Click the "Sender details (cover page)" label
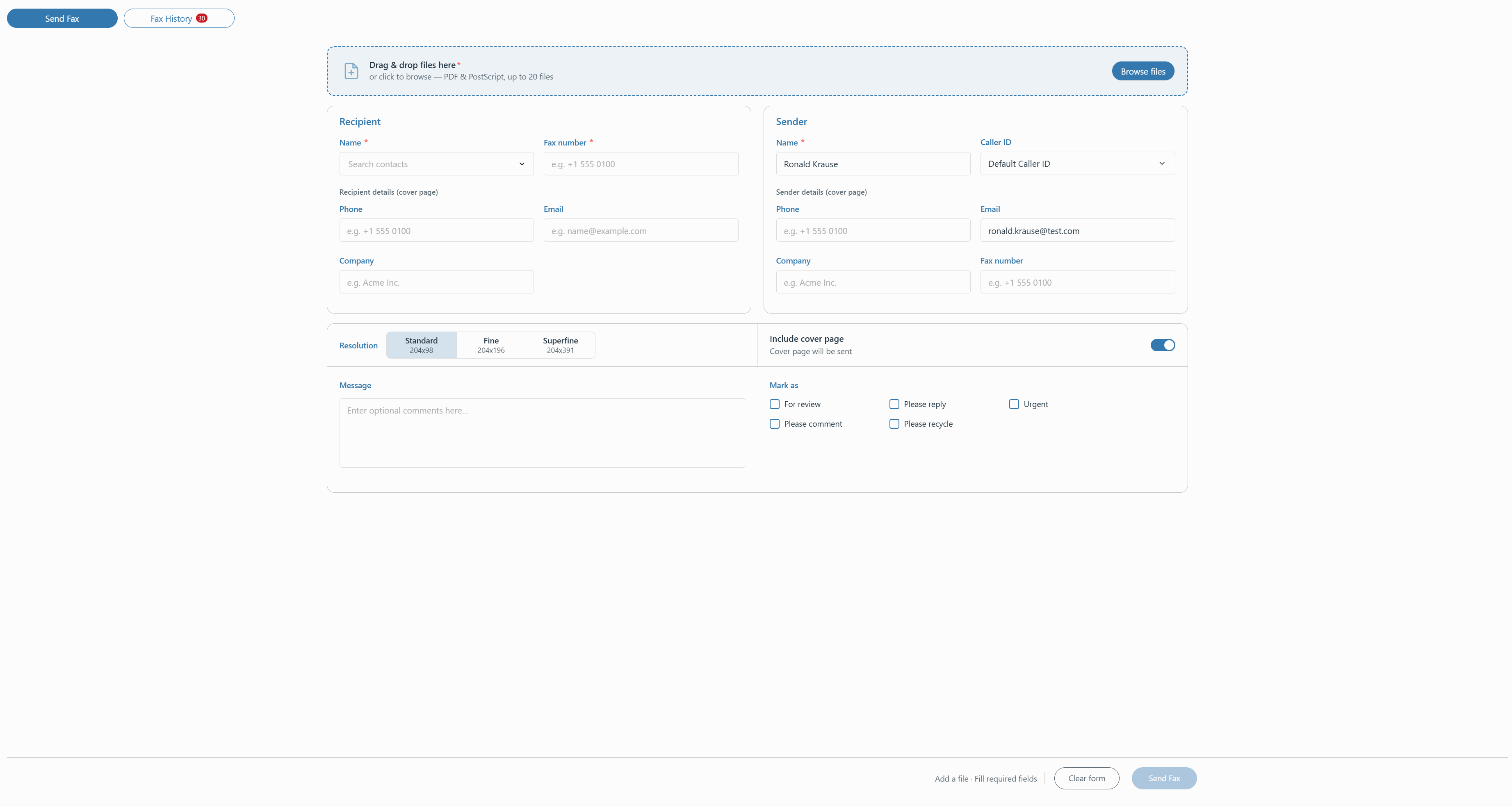 click(821, 192)
